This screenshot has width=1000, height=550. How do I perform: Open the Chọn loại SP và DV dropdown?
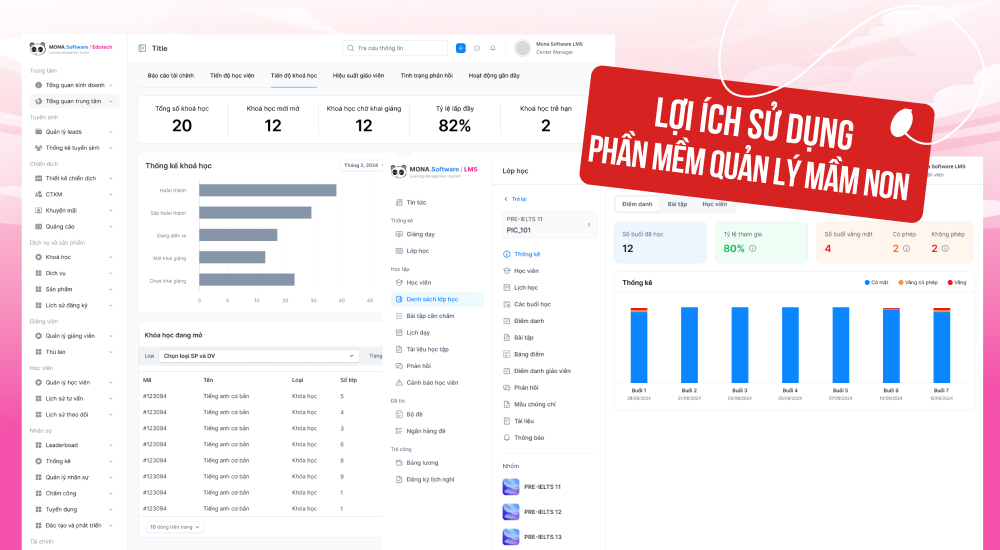259,356
